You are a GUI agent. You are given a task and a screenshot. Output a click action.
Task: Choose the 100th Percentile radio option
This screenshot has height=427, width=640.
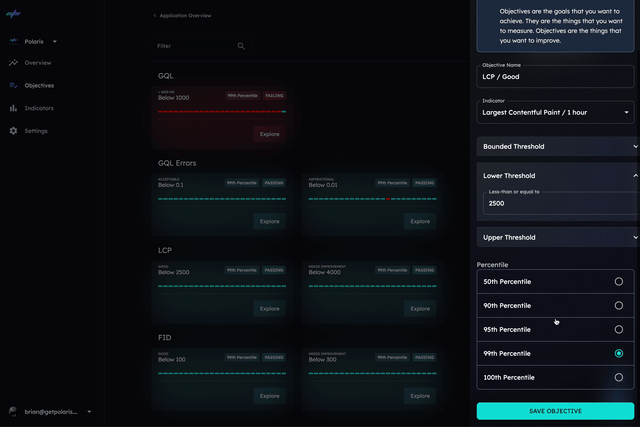(618, 377)
